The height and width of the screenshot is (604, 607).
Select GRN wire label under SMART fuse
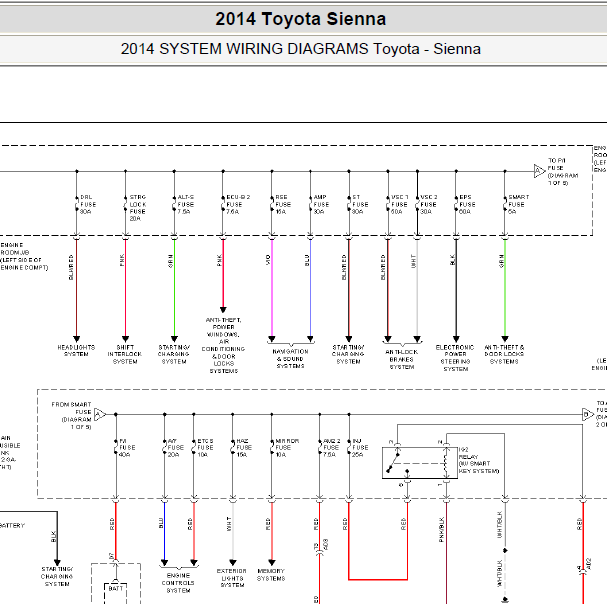coord(501,261)
